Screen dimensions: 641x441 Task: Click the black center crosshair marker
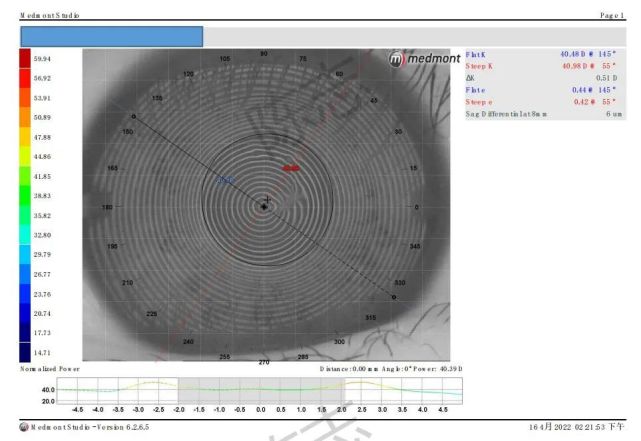pyautogui.click(x=264, y=206)
